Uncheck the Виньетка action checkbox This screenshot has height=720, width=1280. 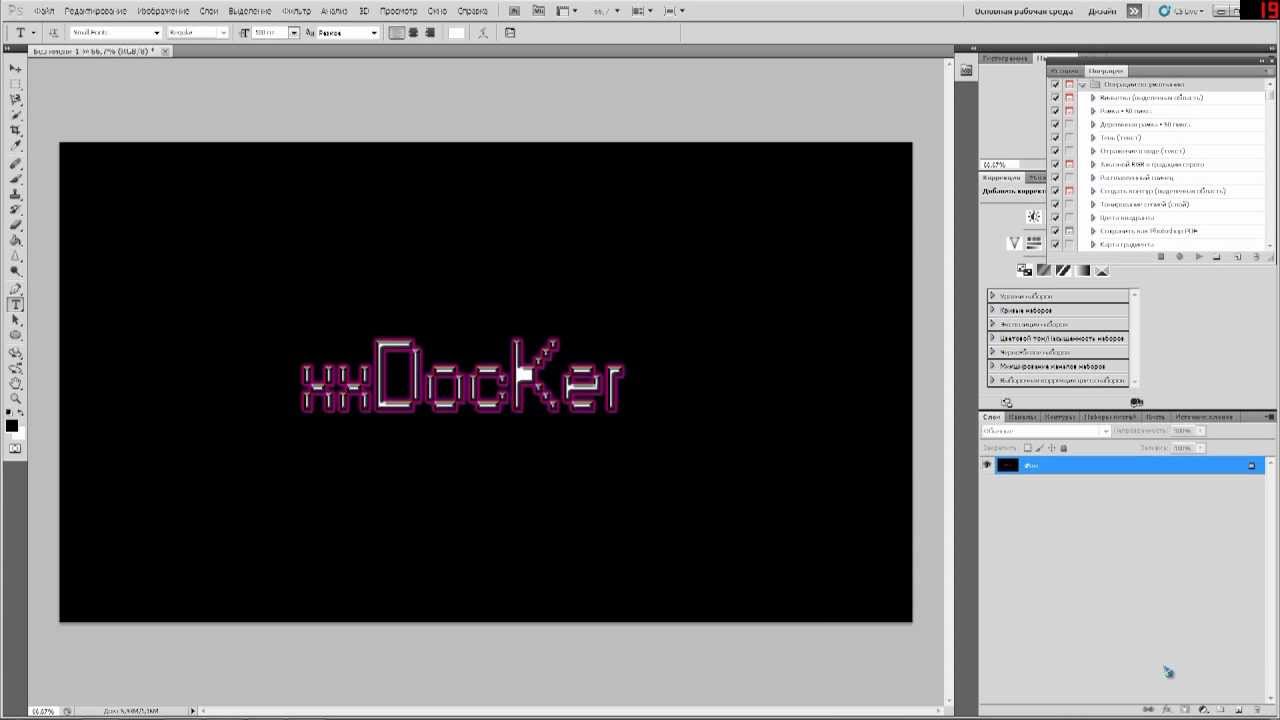[x=1055, y=98]
